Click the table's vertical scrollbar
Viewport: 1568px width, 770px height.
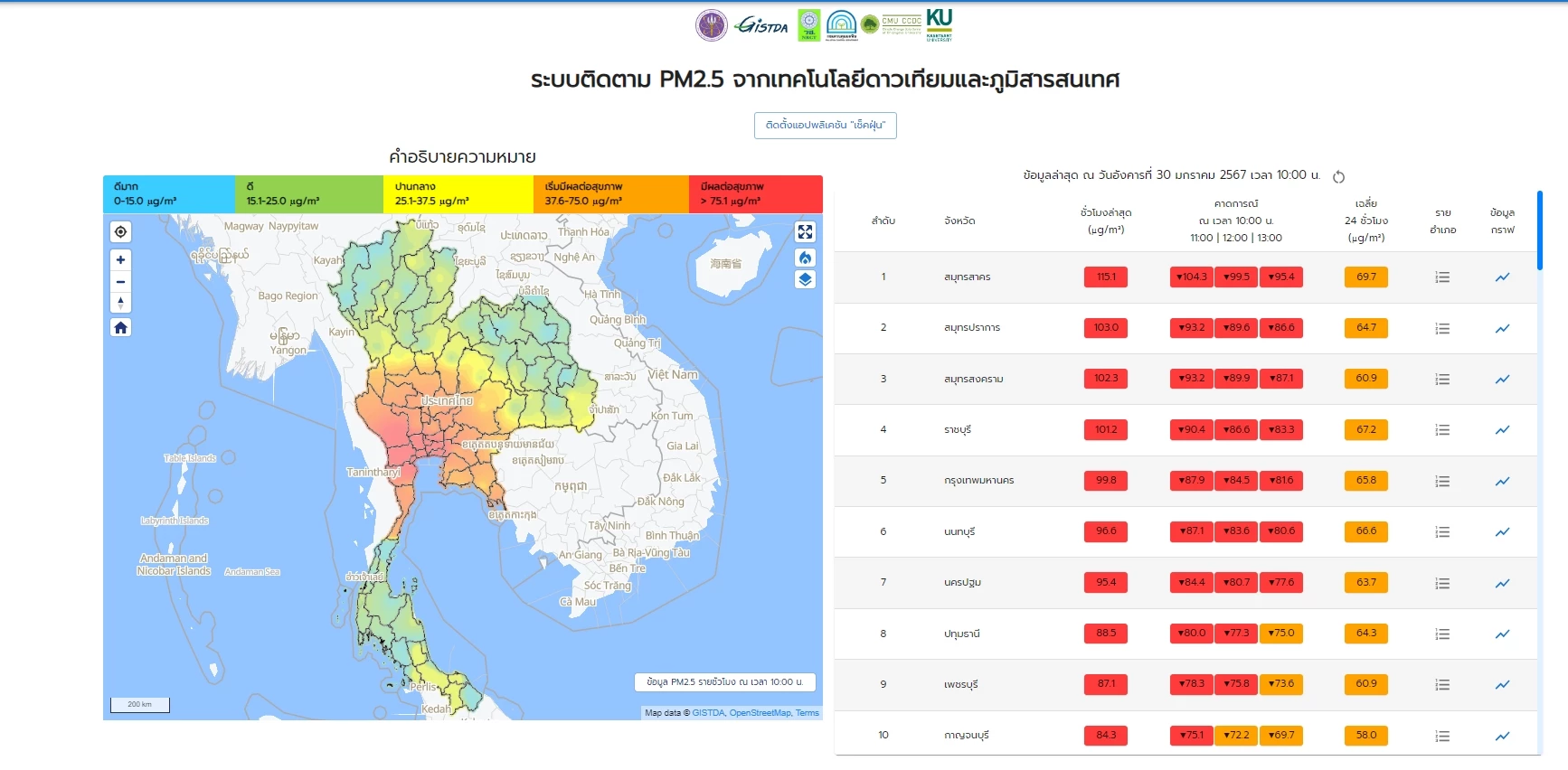point(1539,230)
